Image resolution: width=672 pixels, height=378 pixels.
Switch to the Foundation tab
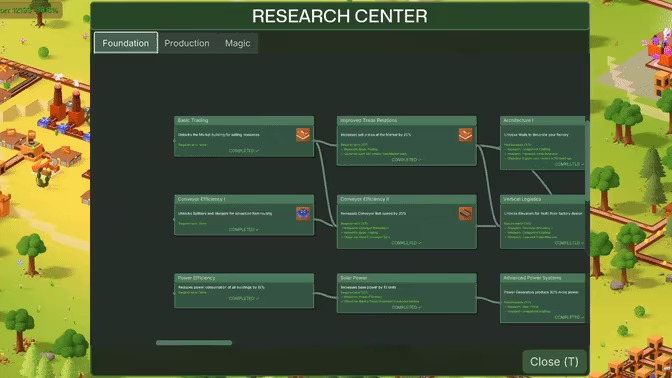point(126,43)
